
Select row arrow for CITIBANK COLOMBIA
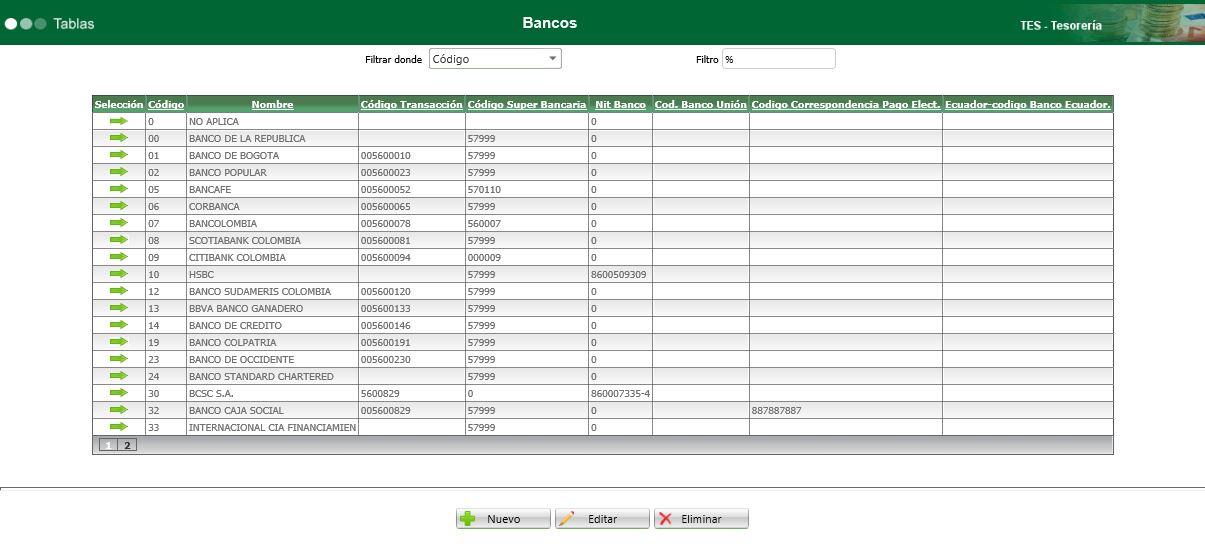(119, 257)
